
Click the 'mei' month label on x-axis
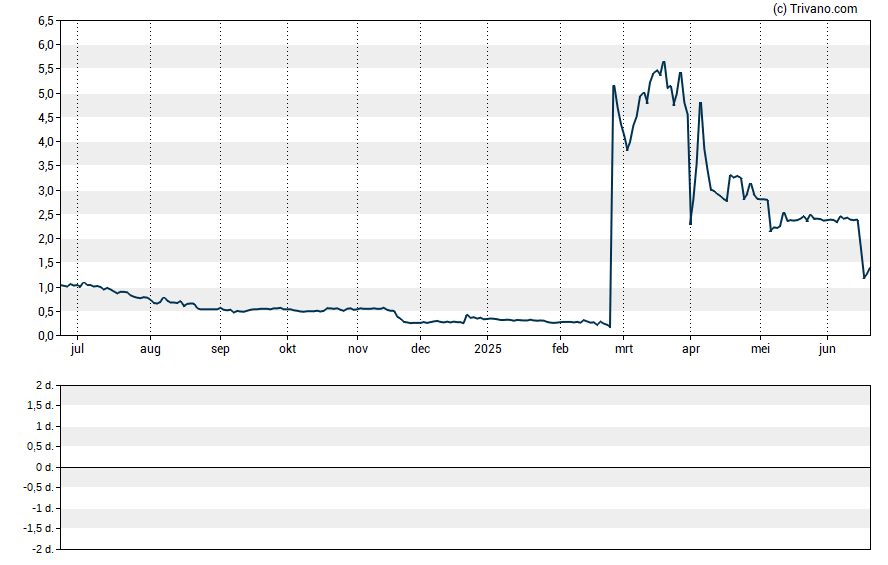pyautogui.click(x=760, y=349)
